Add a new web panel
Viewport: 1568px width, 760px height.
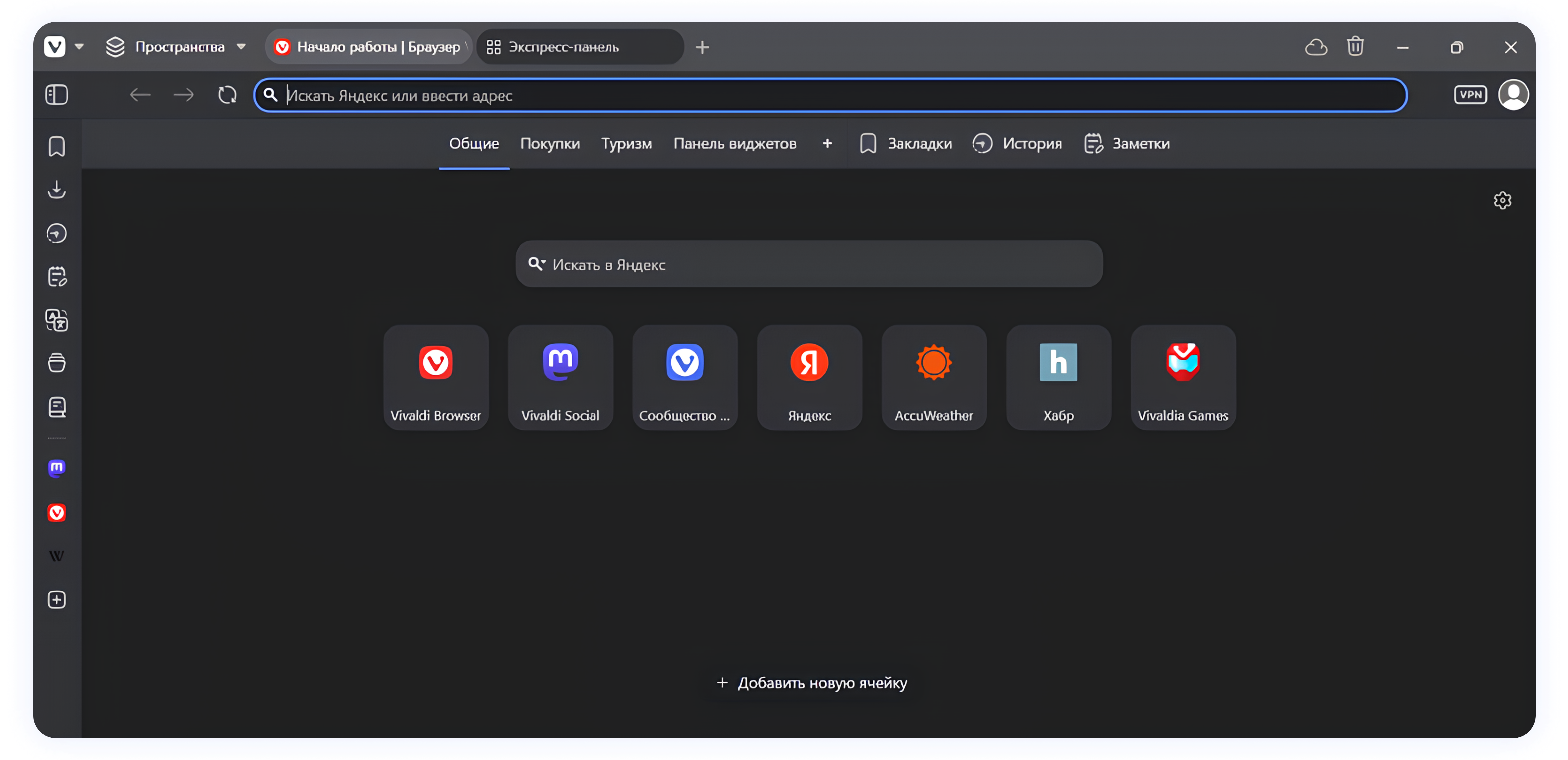57,600
